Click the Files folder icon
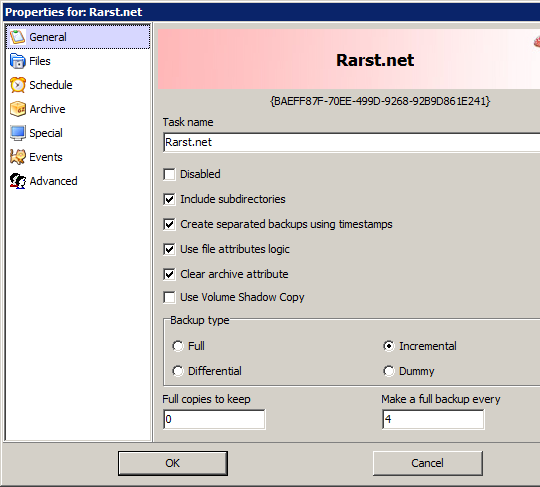540x487 pixels. [18, 61]
